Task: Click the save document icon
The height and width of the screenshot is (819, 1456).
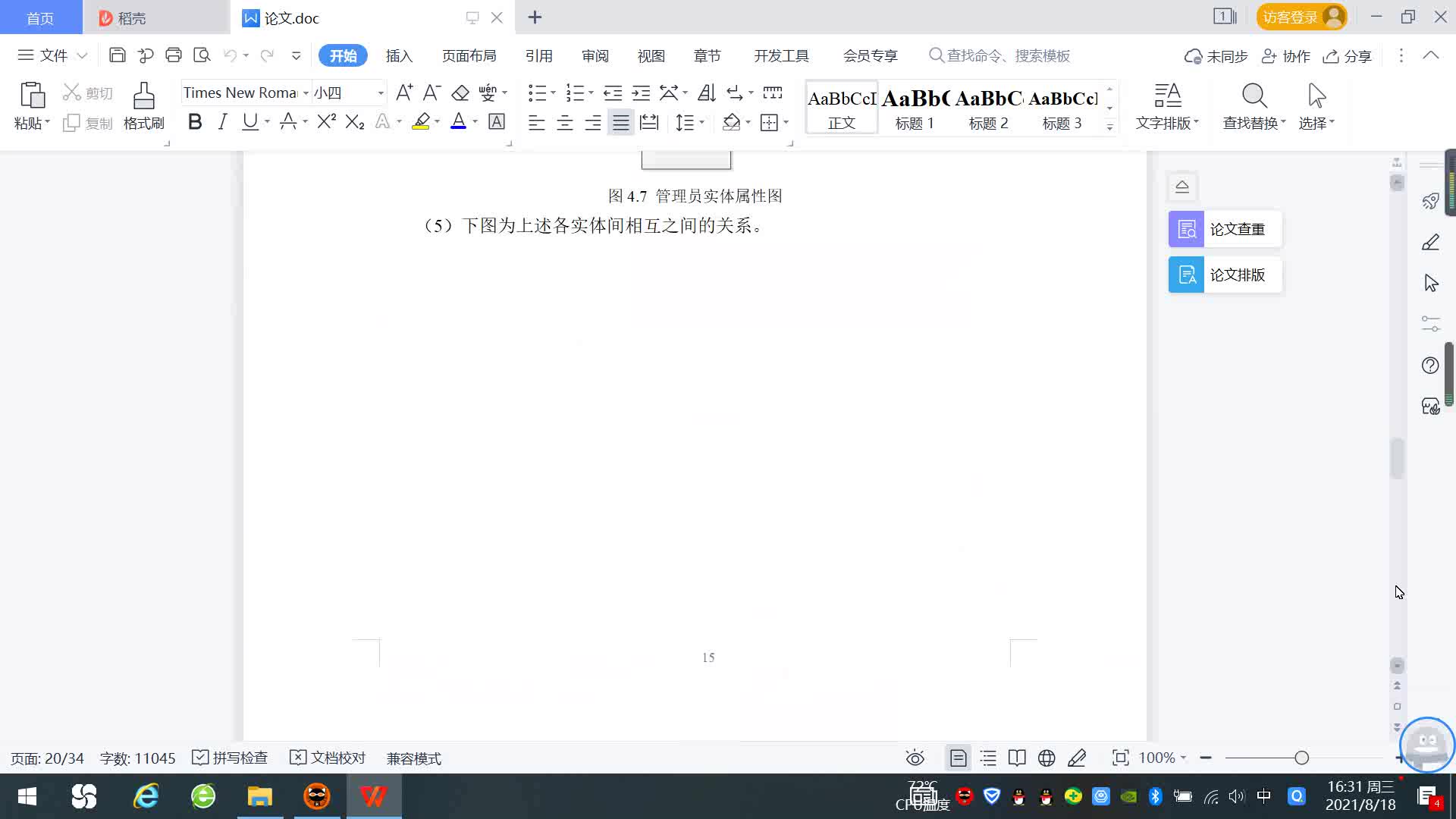Action: tap(117, 55)
